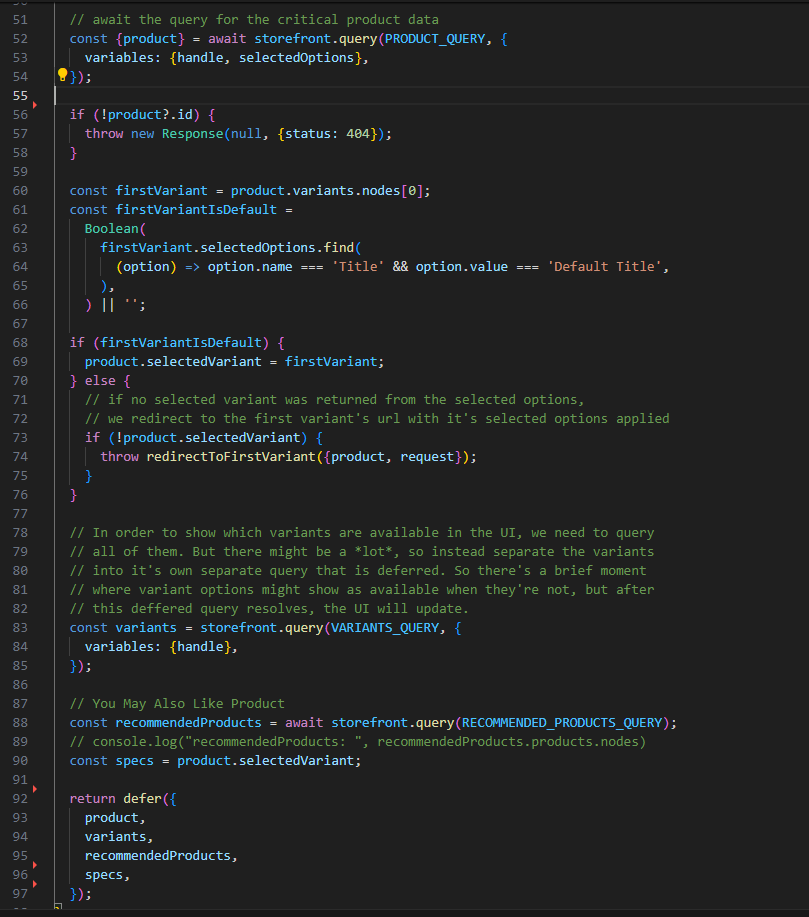Click on PRODUCT_QUERY in line 52
This screenshot has width=809, height=917.
pos(435,39)
